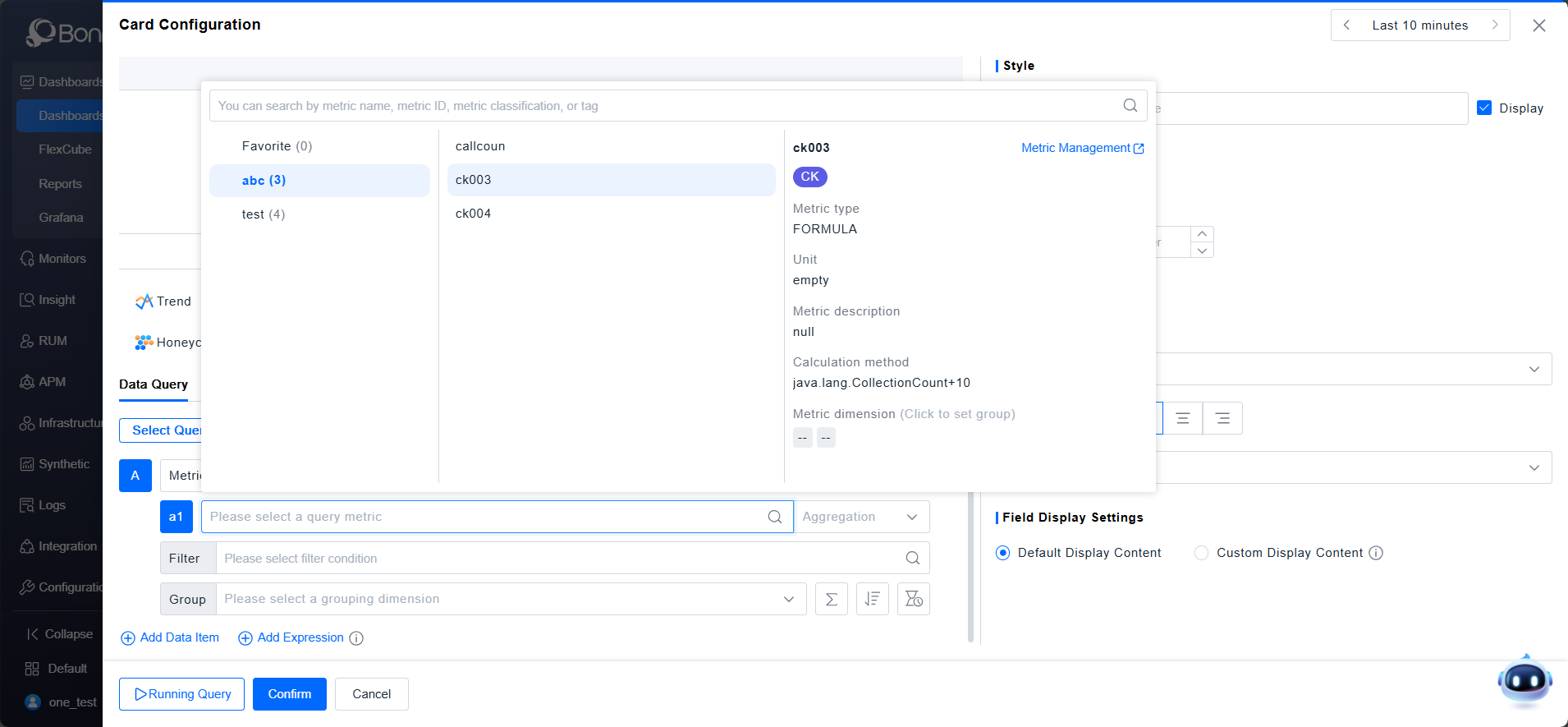The height and width of the screenshot is (727, 1568).
Task: Click the center align icon
Action: (x=1182, y=418)
